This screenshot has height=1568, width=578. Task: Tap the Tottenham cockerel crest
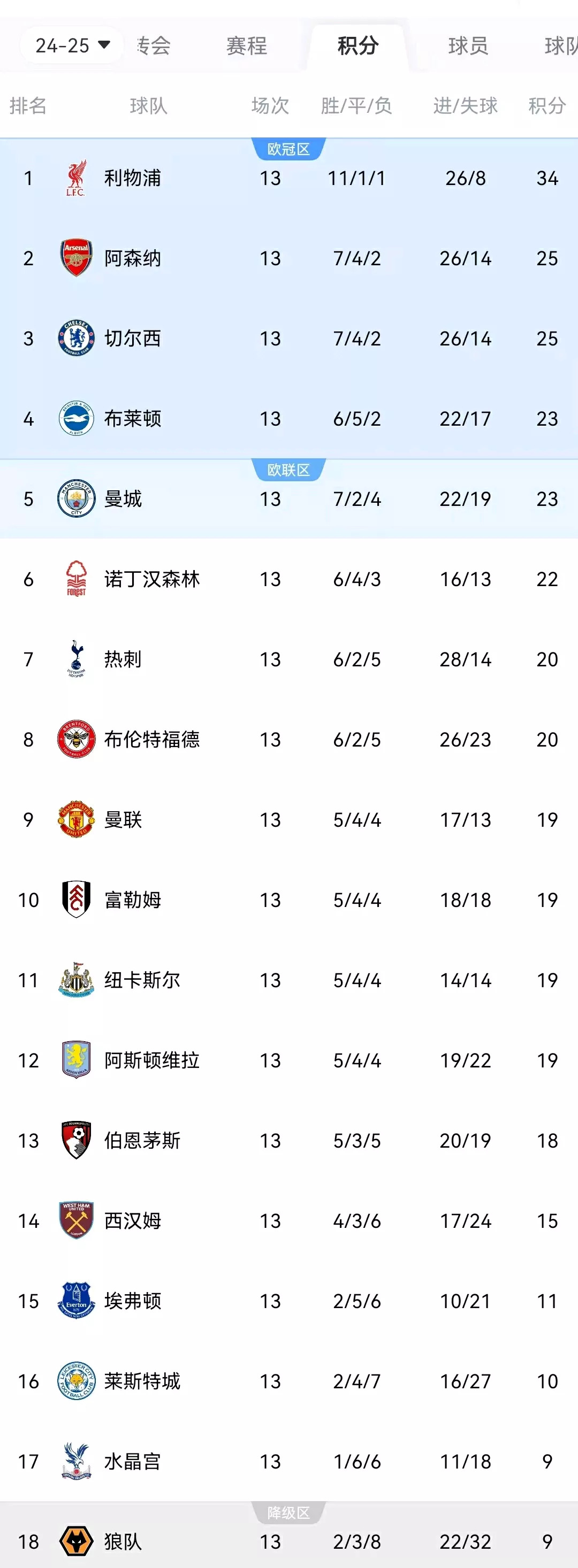coord(76,659)
